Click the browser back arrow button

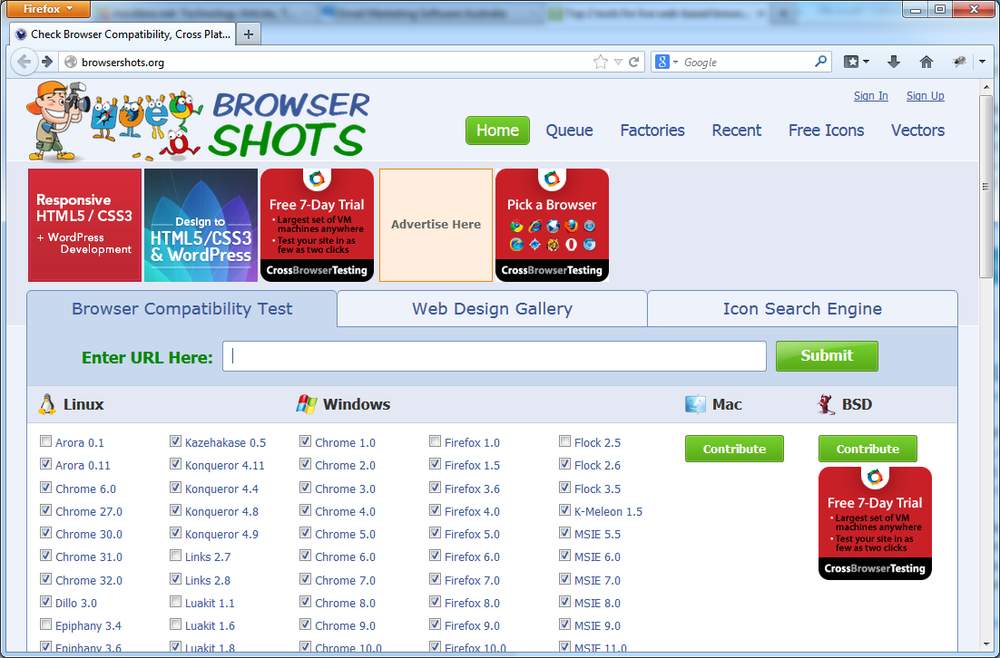point(24,62)
